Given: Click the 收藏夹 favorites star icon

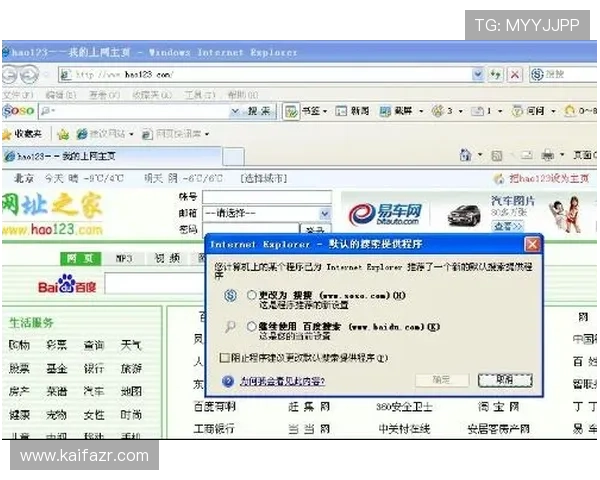Looking at the screenshot, I should (7, 134).
